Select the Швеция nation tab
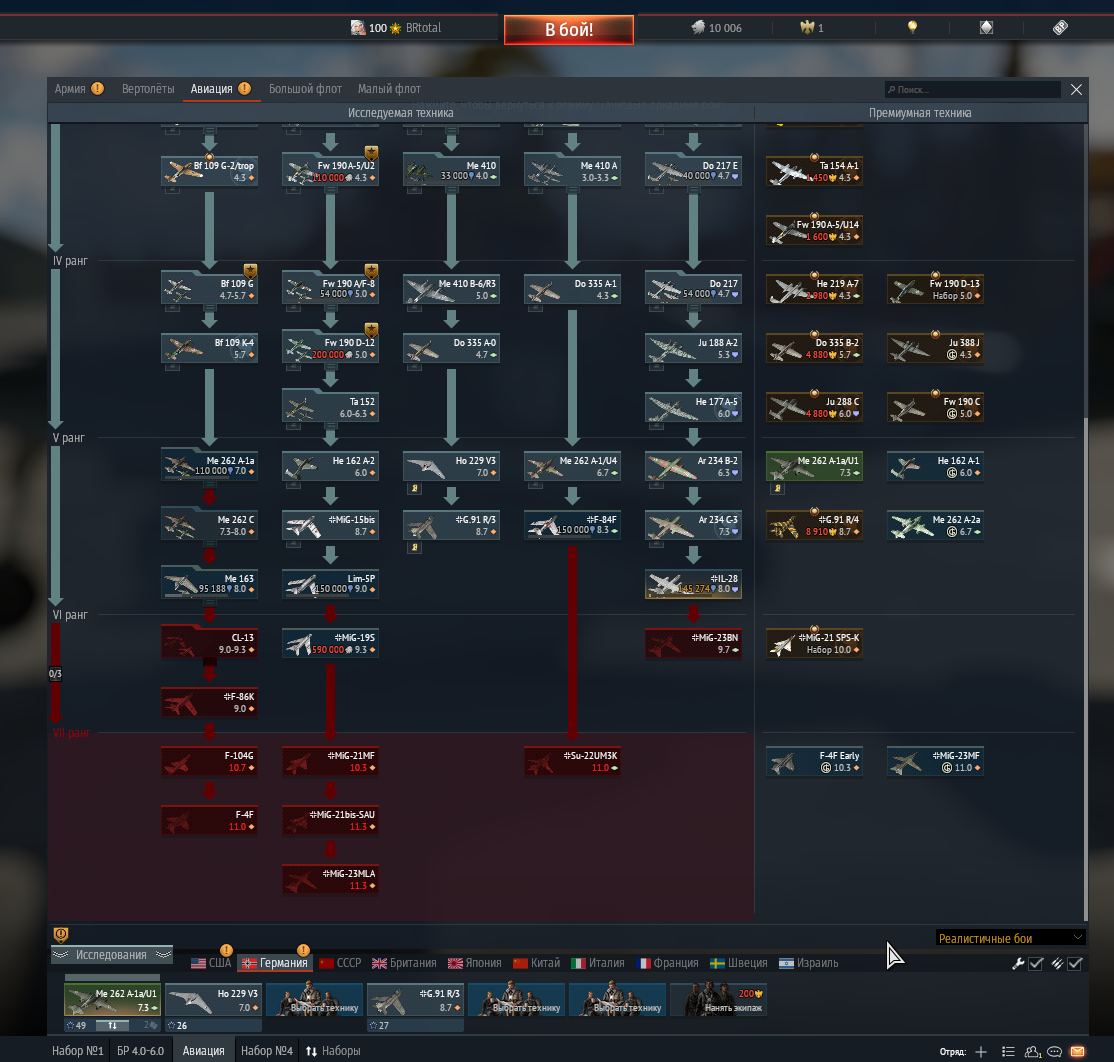The height and width of the screenshot is (1062, 1114). pos(739,963)
